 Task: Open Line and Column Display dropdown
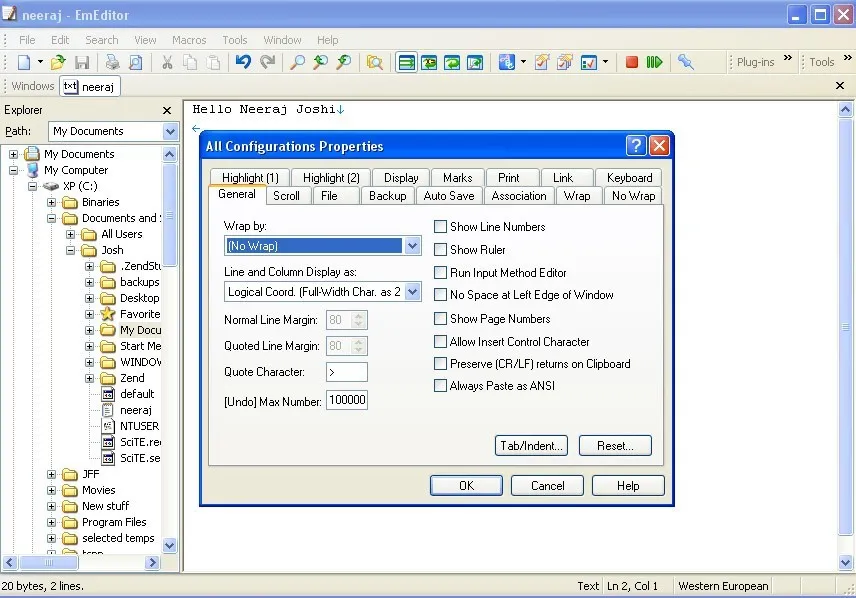pos(413,292)
